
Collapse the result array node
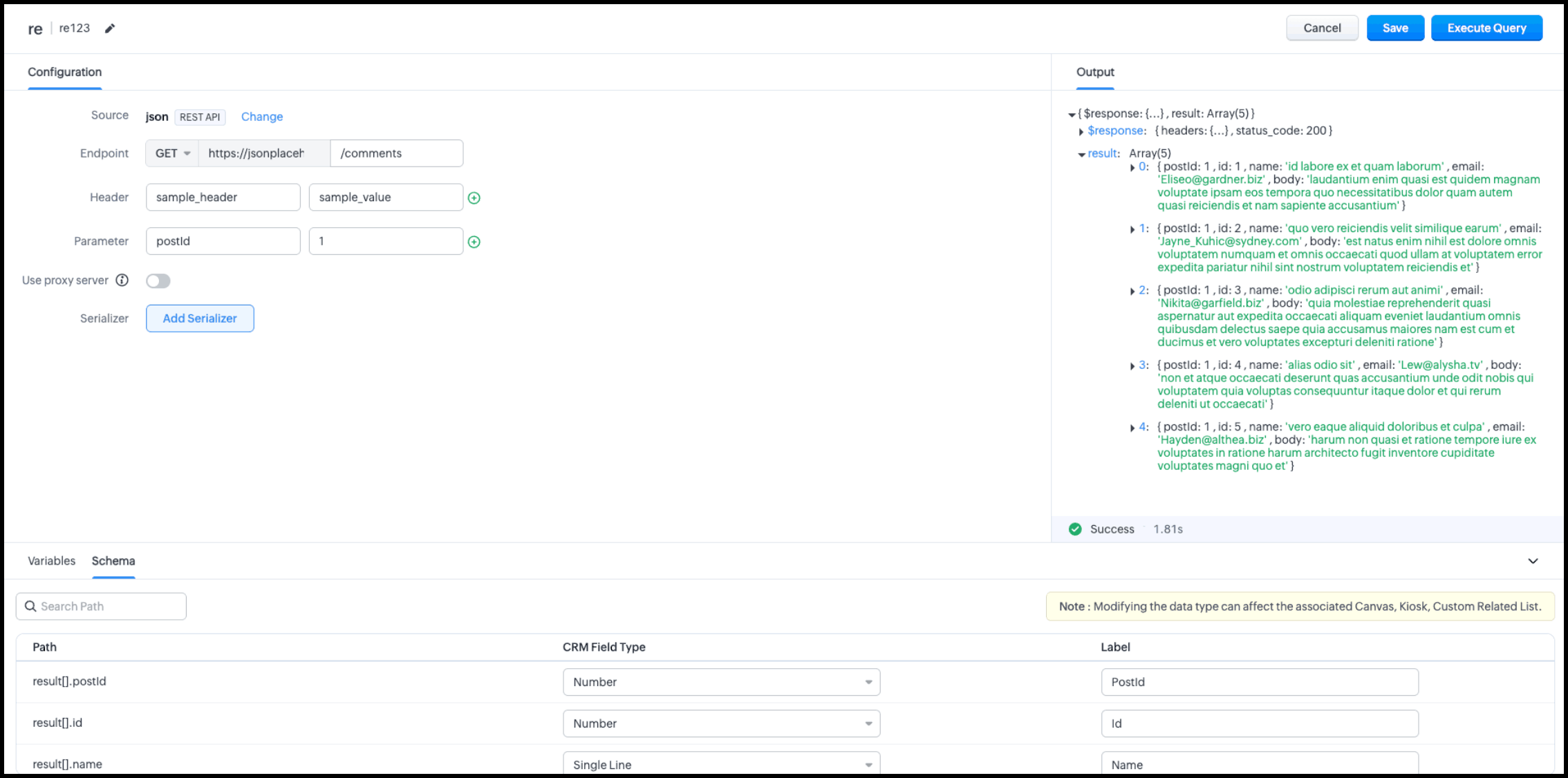(x=1081, y=154)
